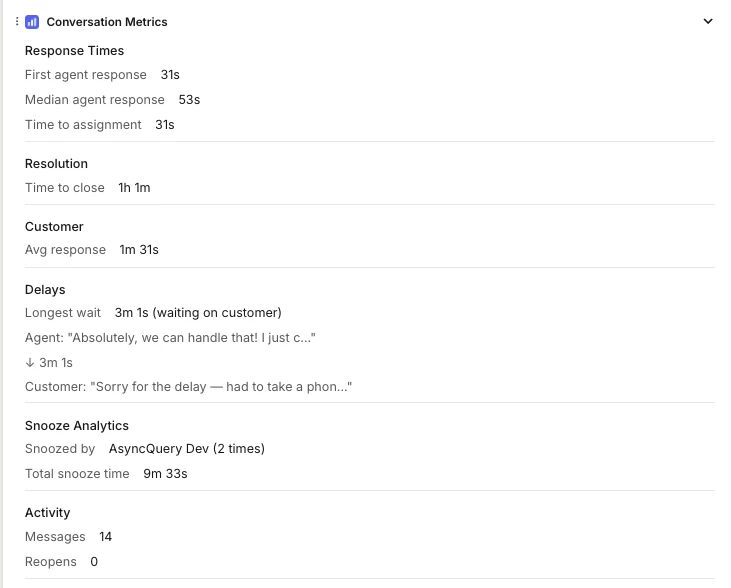Image resolution: width=731 pixels, height=588 pixels.
Task: Click the First agent response value 31s
Action: pos(170,75)
